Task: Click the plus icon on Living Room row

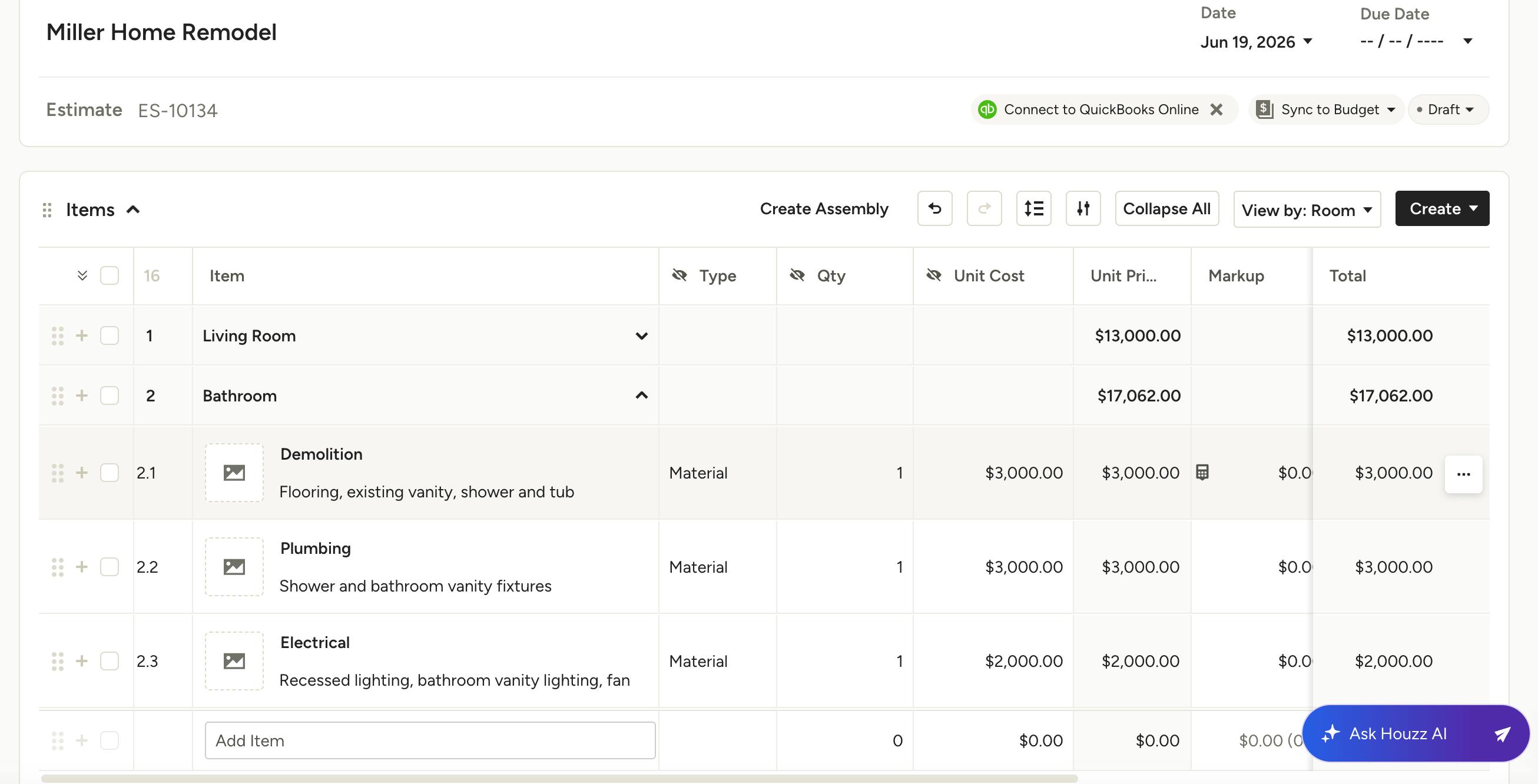Action: click(x=82, y=335)
